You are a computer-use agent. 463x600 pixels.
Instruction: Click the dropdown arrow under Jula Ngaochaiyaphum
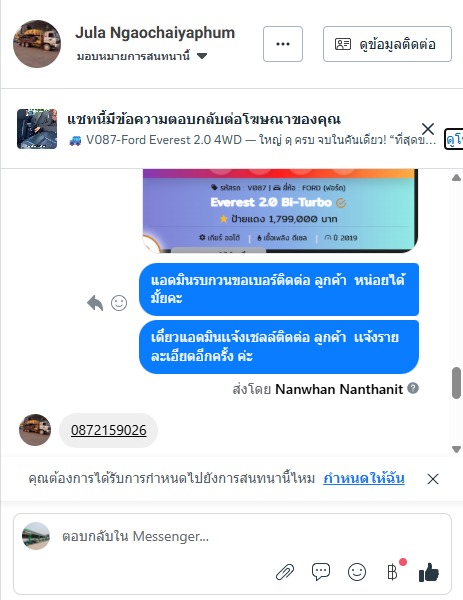pyautogui.click(x=202, y=56)
